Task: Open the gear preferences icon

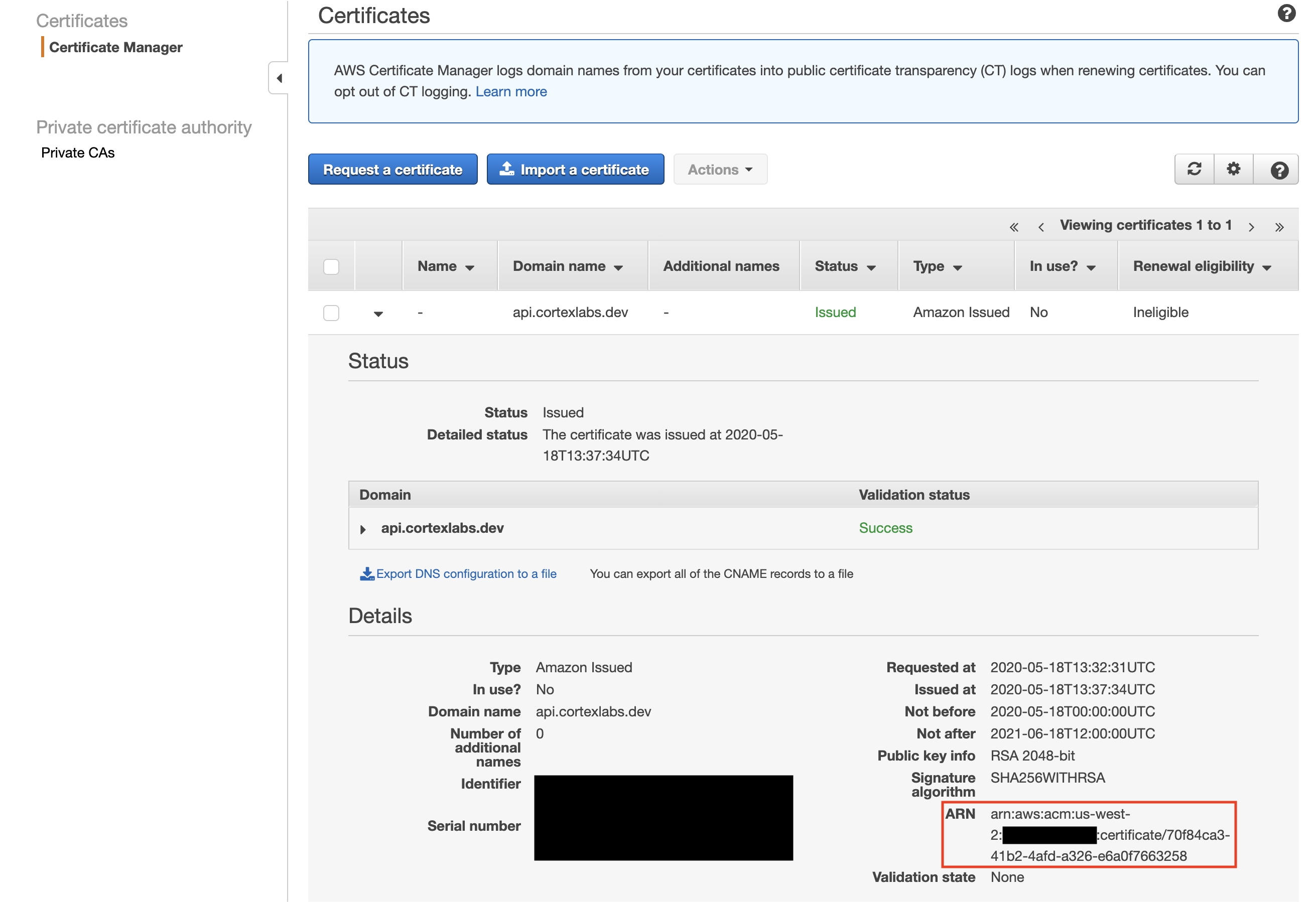Action: tap(1233, 169)
